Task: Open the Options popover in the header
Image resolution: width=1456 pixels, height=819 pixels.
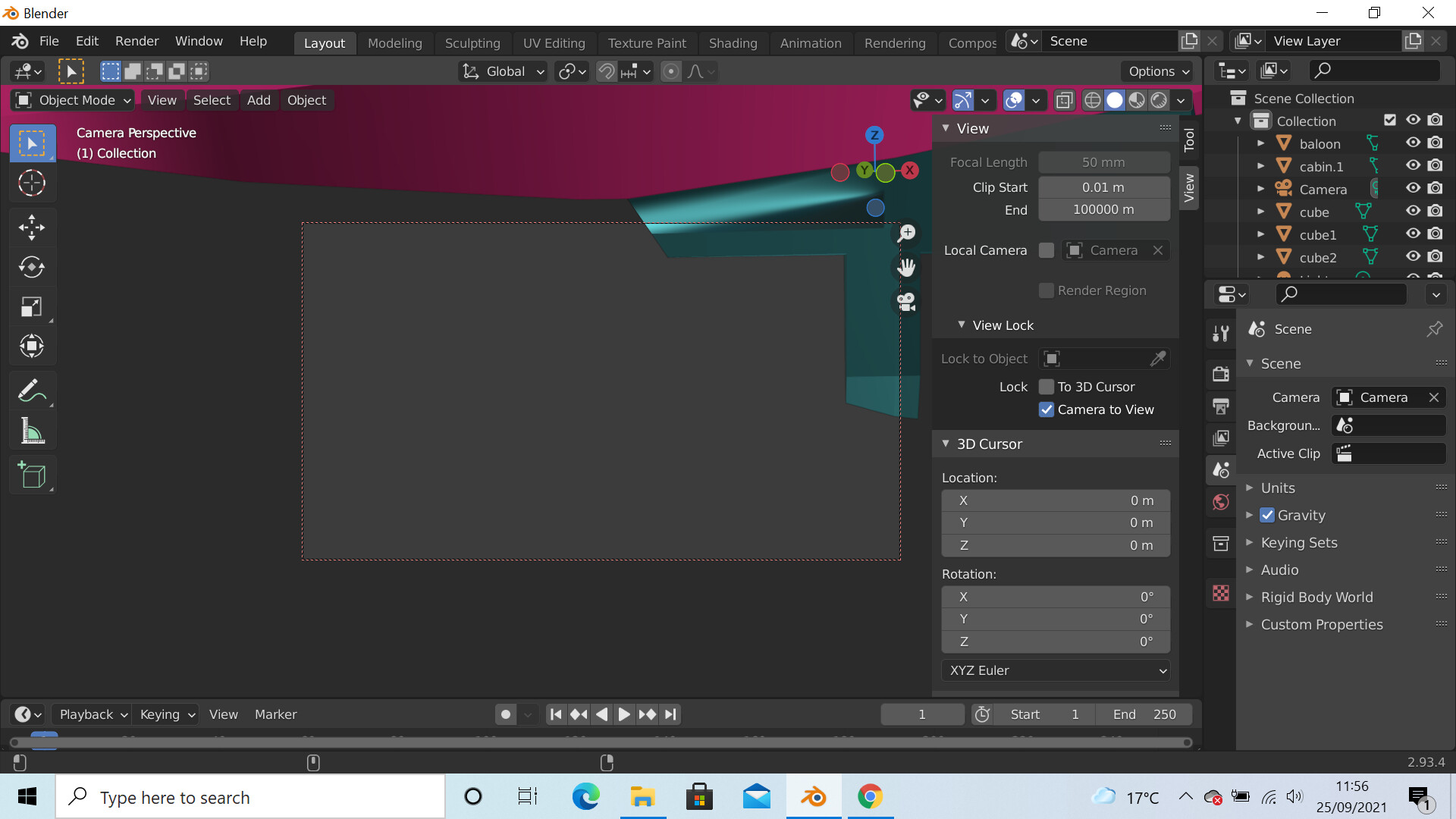Action: point(1156,71)
